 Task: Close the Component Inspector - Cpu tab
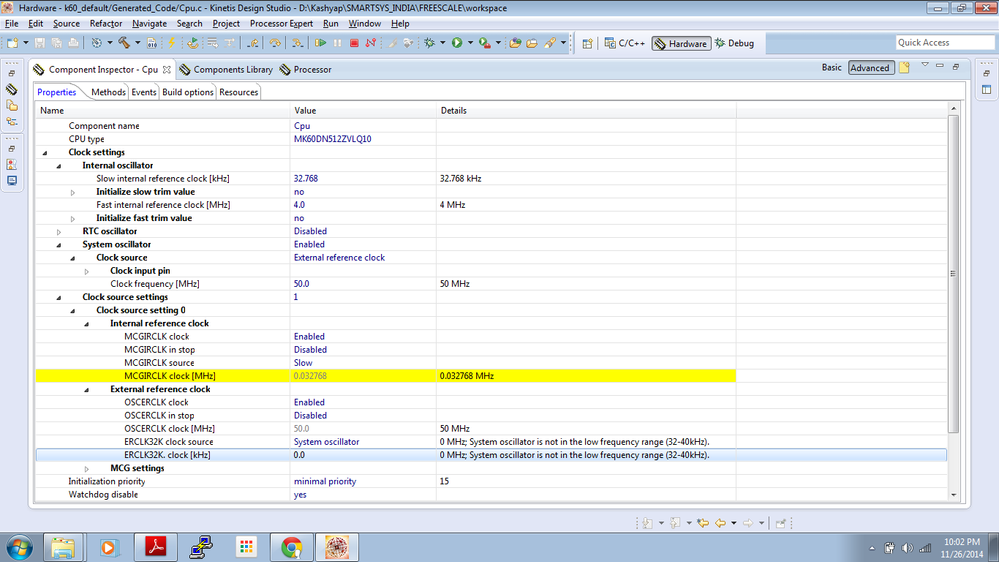pyautogui.click(x=166, y=69)
